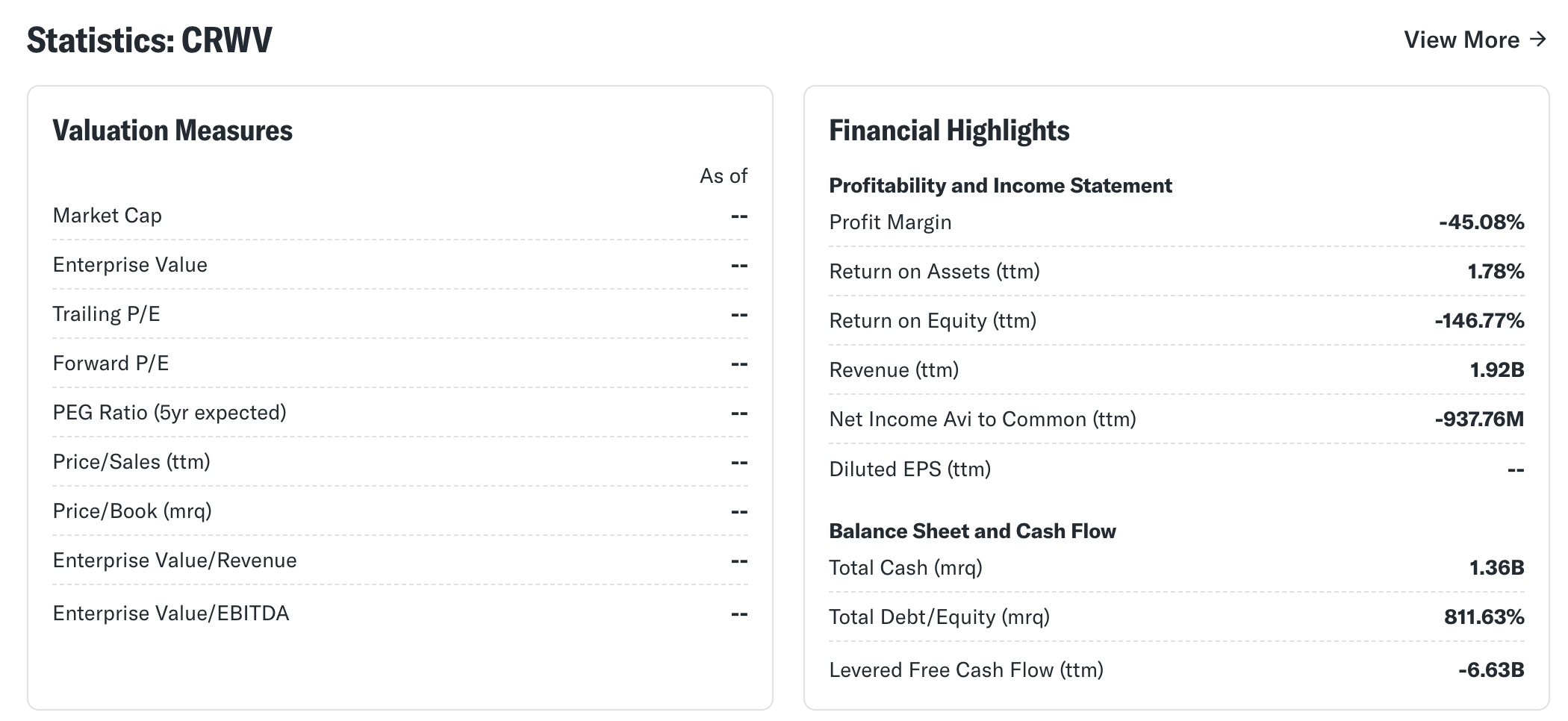Click the Profit Margin value -45.08%
This screenshot has height=721, width=1568.
pos(1481,222)
